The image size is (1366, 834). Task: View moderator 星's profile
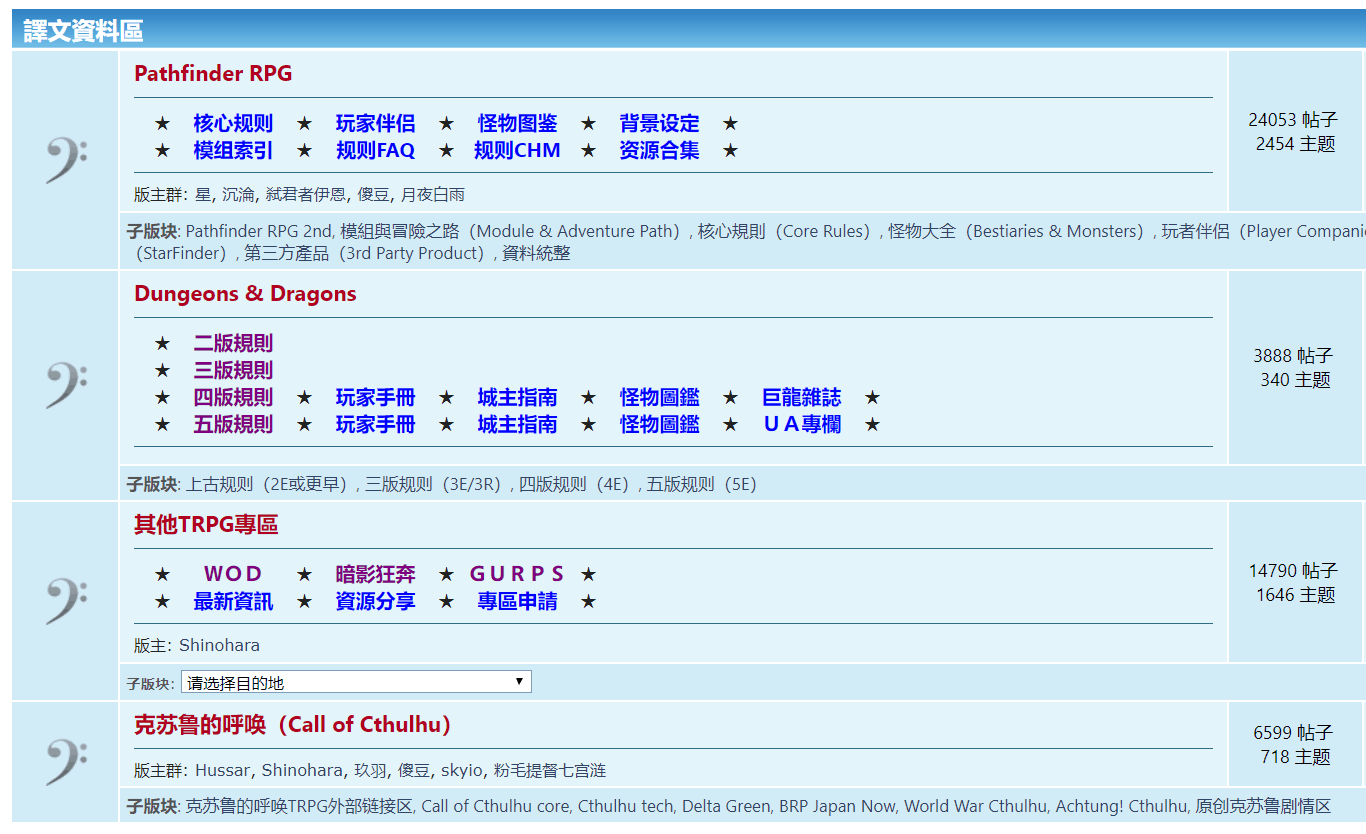click(203, 195)
